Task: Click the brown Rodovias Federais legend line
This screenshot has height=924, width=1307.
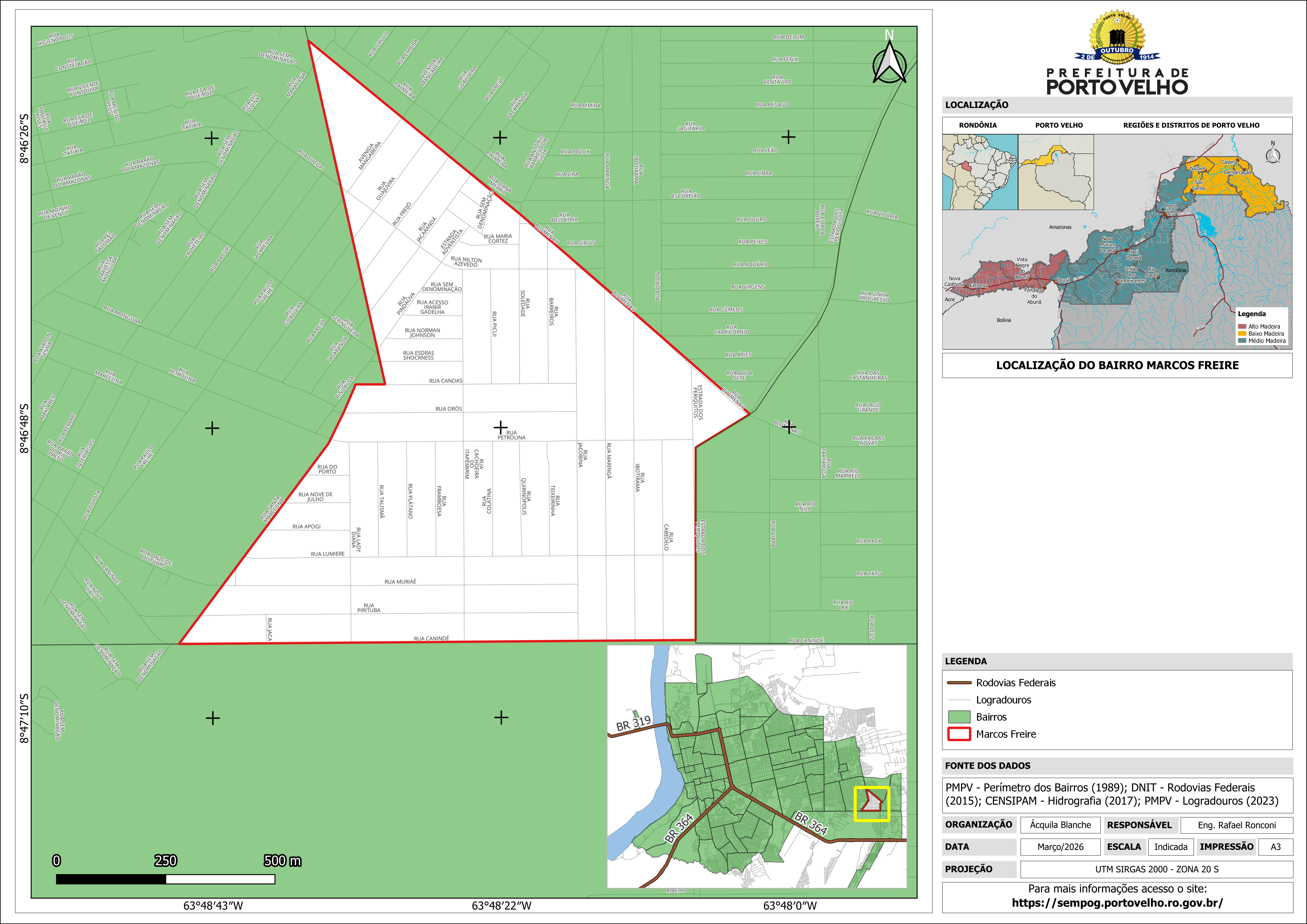Action: pos(959,683)
